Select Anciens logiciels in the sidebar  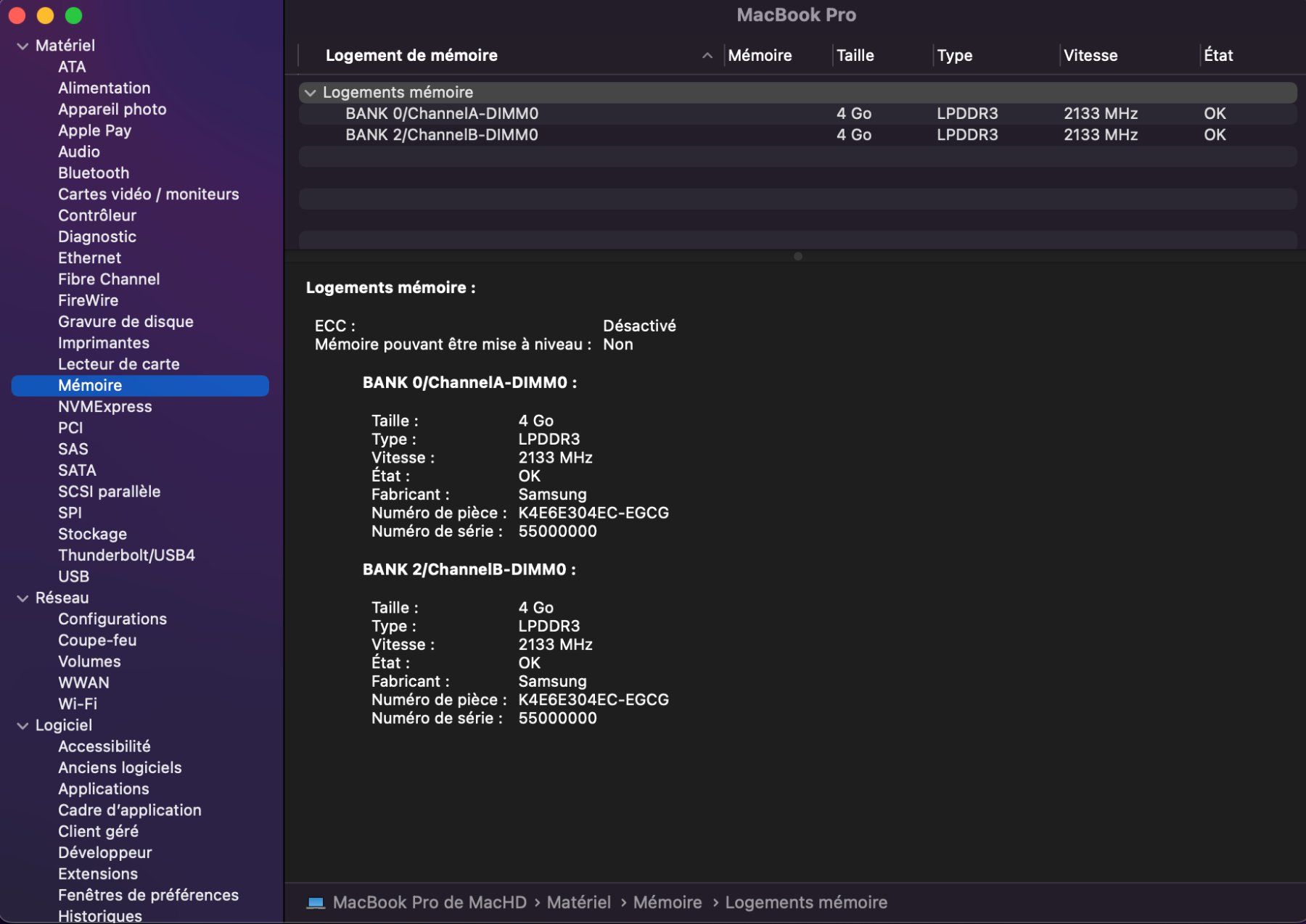tap(120, 767)
